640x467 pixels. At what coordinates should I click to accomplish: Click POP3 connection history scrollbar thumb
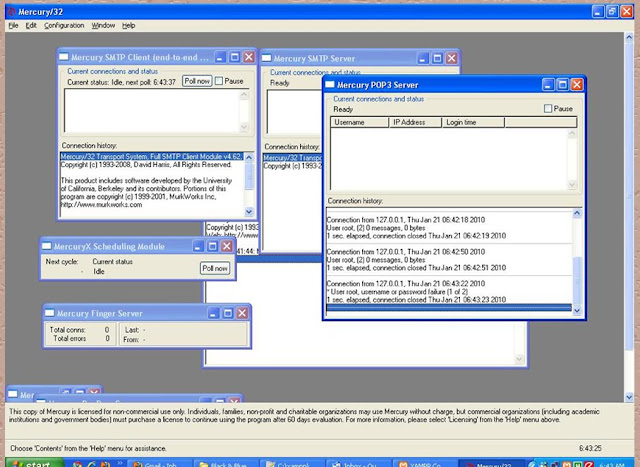point(577,280)
